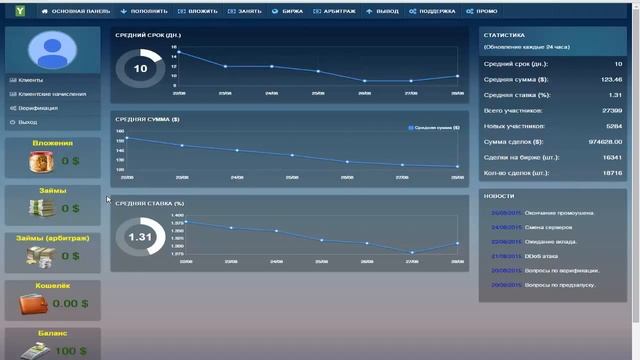Click Всего участников value 27399
Screen dimensions: 640x360
point(612,111)
